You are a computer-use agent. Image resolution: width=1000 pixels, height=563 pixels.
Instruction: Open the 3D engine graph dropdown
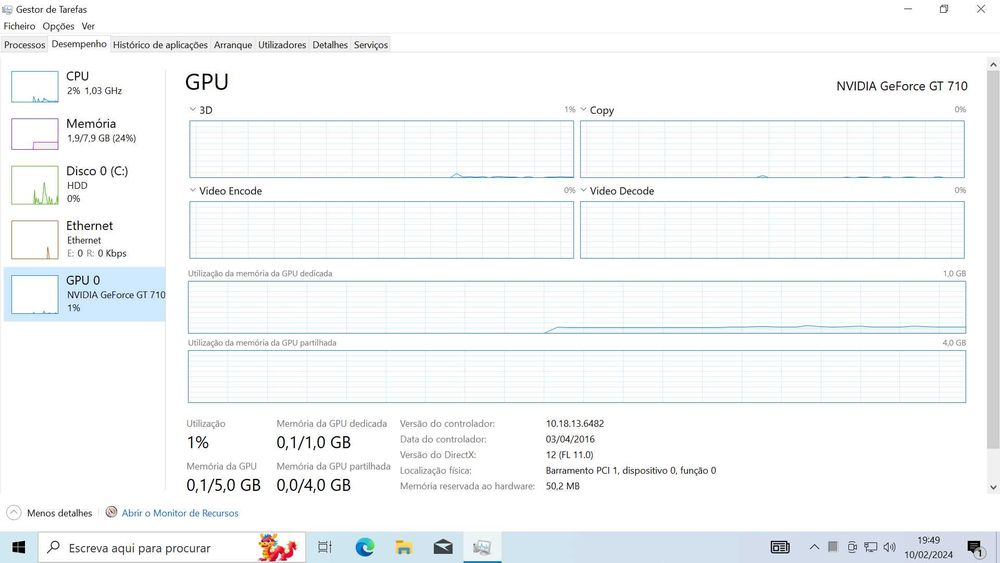193,110
